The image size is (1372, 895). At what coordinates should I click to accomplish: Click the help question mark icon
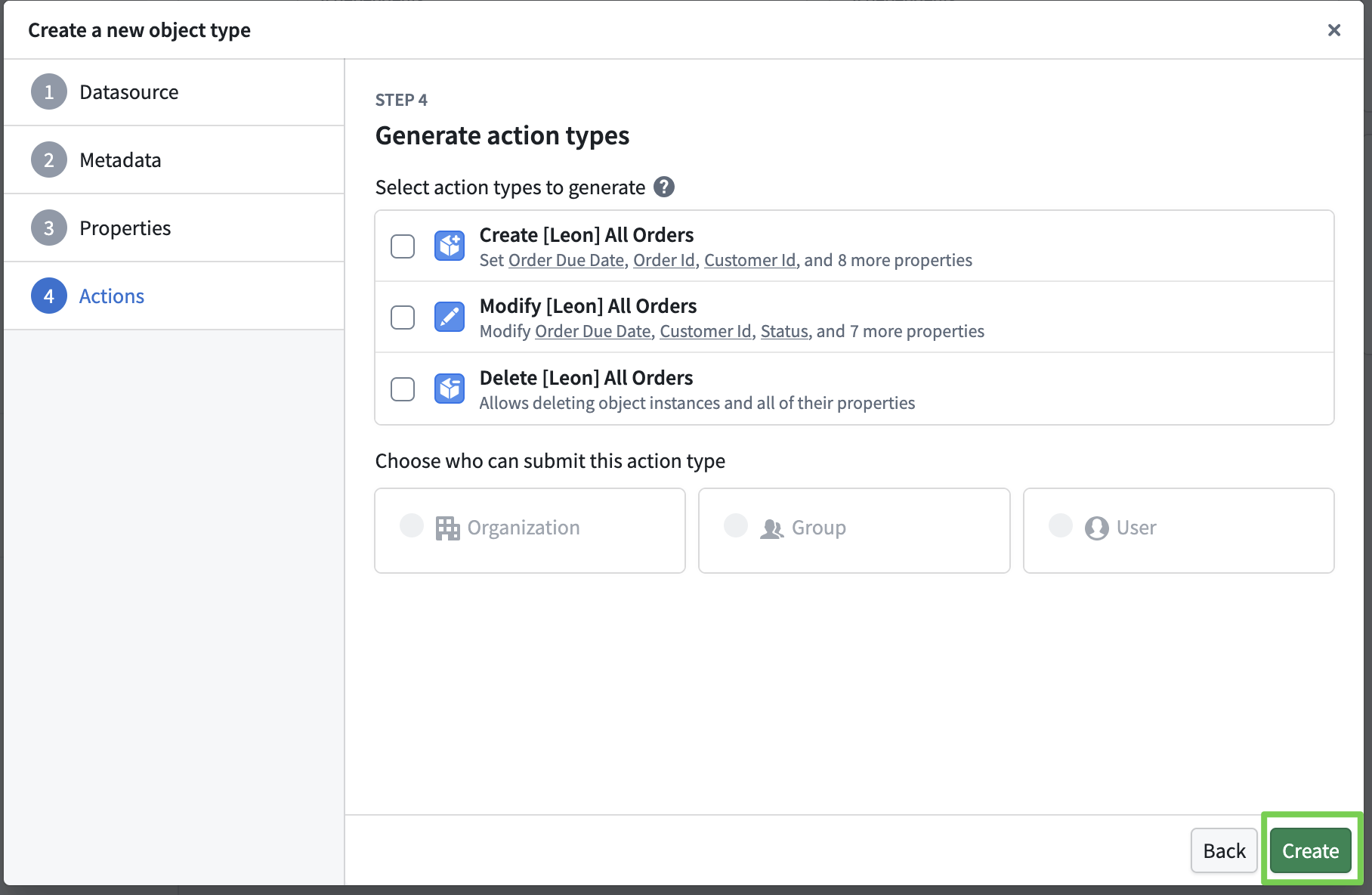click(663, 187)
